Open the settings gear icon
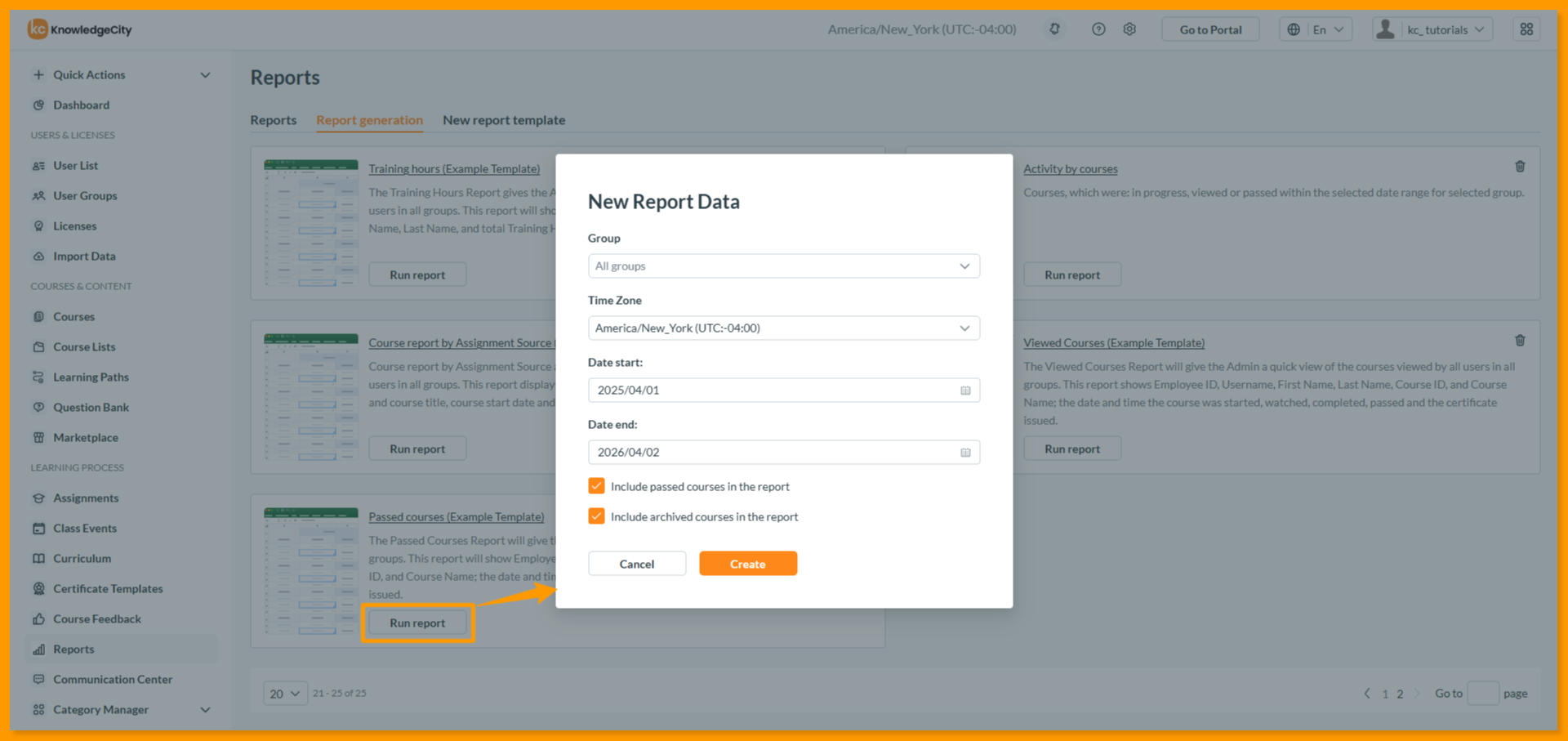Image resolution: width=1568 pixels, height=741 pixels. pos(1129,29)
